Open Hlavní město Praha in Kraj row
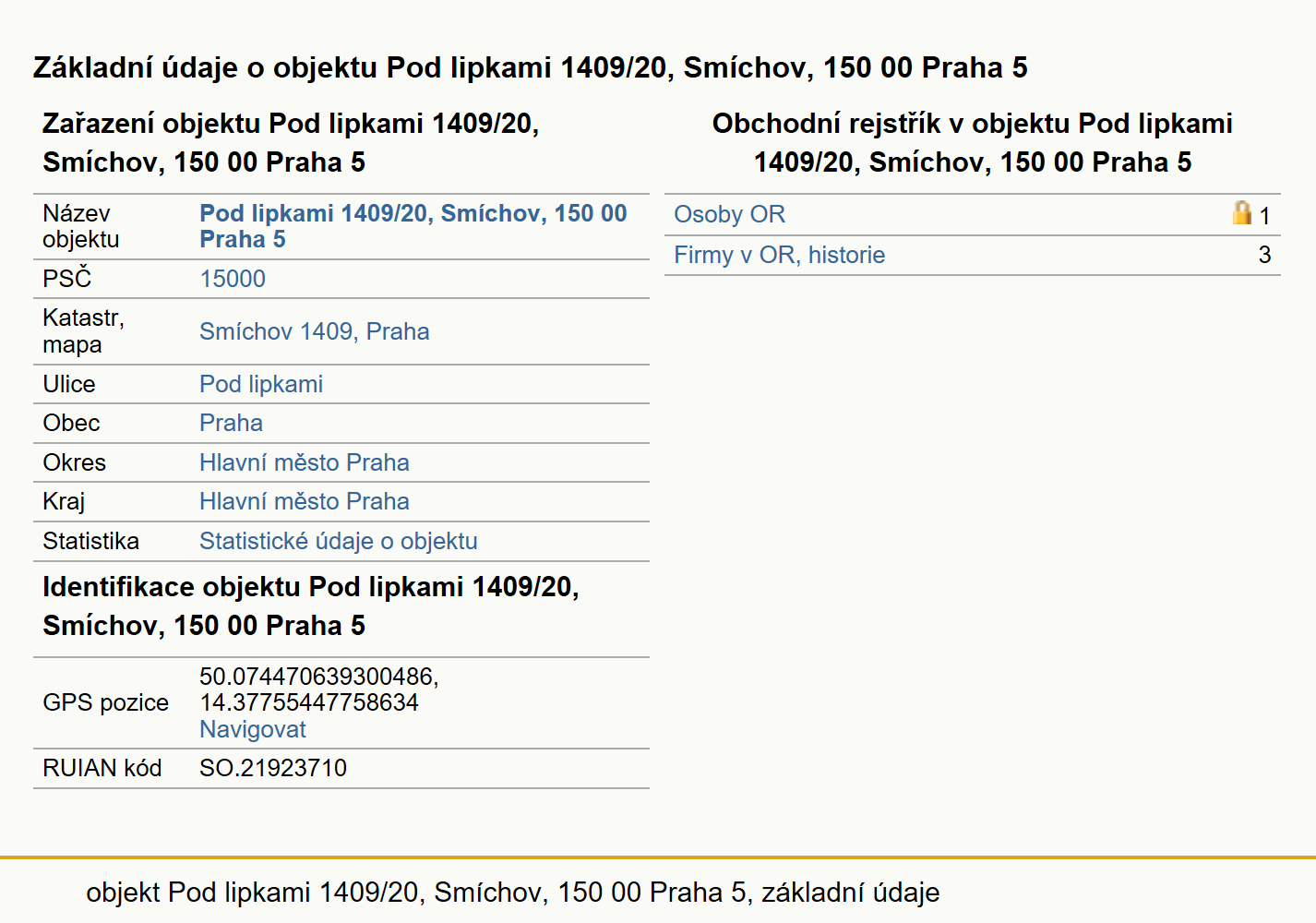 [304, 501]
